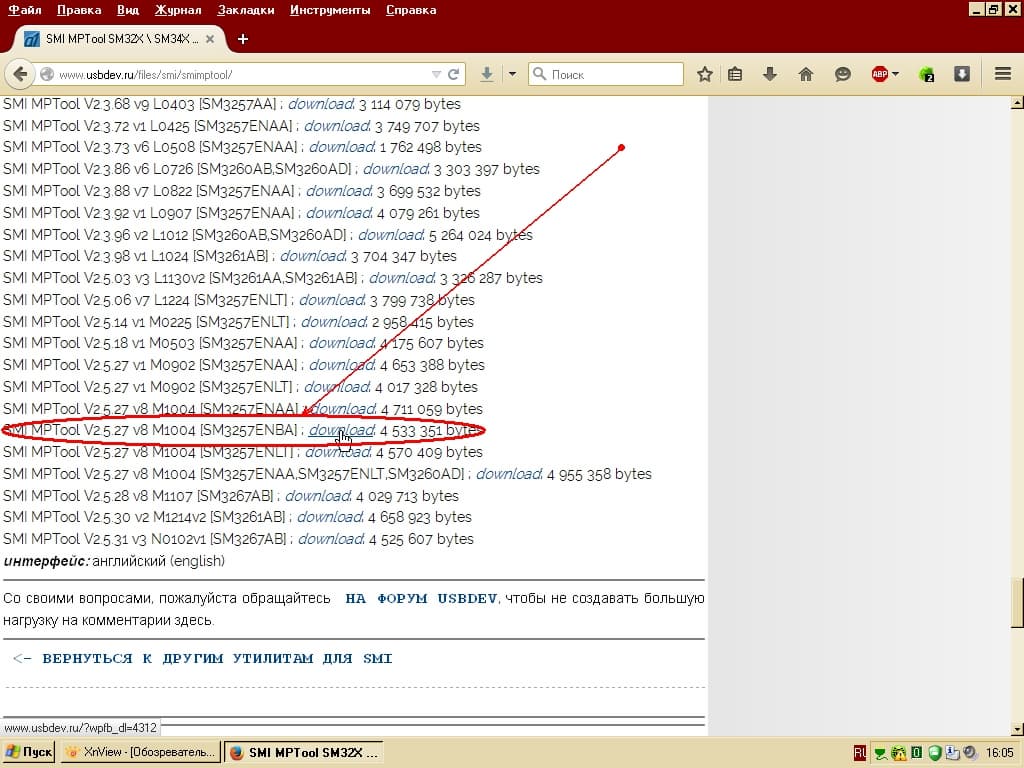Open the Справка menu
The image size is (1024, 768).
click(x=411, y=10)
